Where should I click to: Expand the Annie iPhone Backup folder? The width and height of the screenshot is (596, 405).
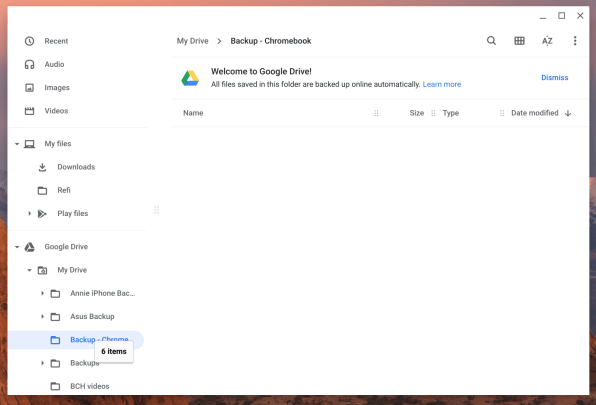42,293
